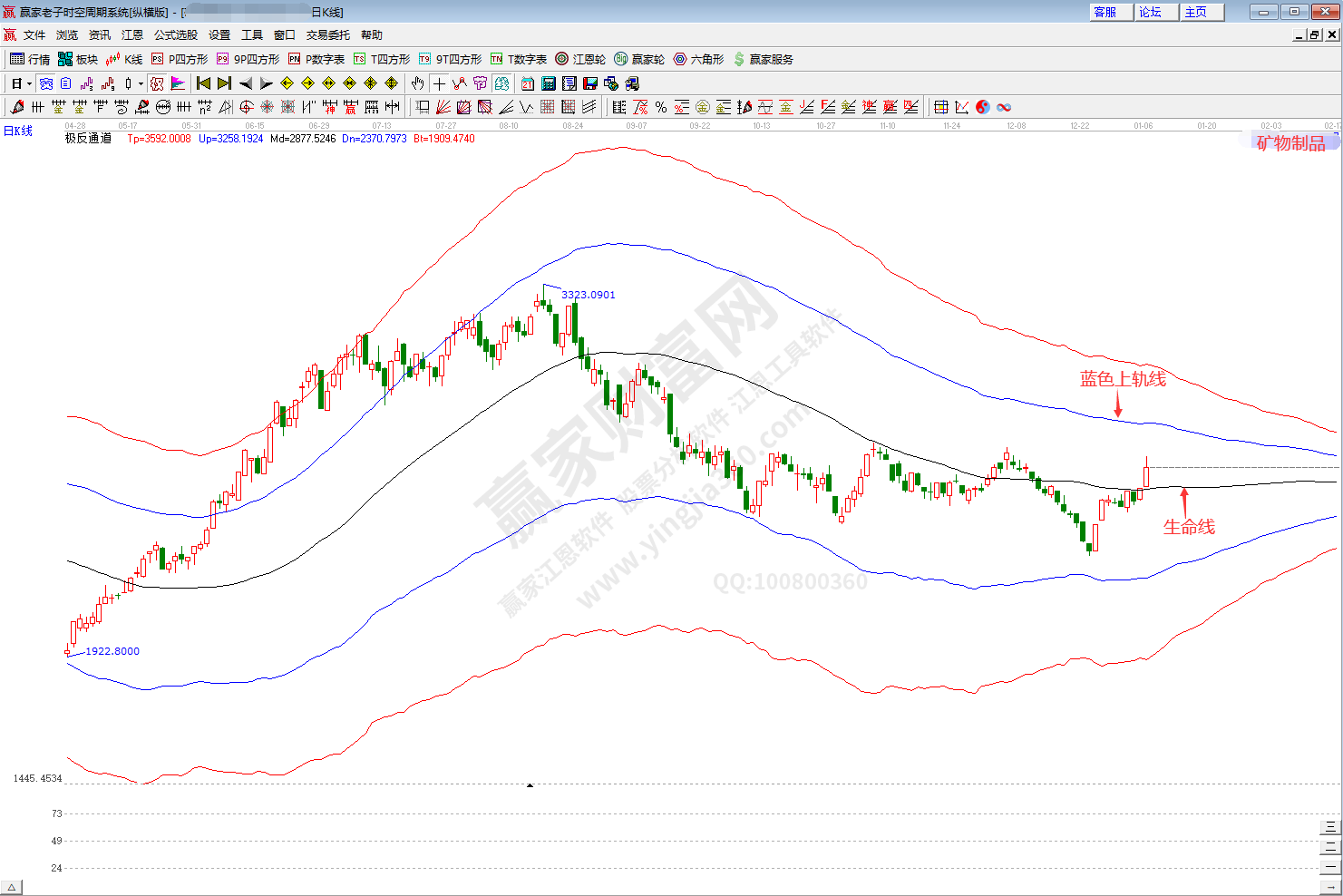Toggle the red flag chart indicator button
The width and height of the screenshot is (1343, 896).
178,83
